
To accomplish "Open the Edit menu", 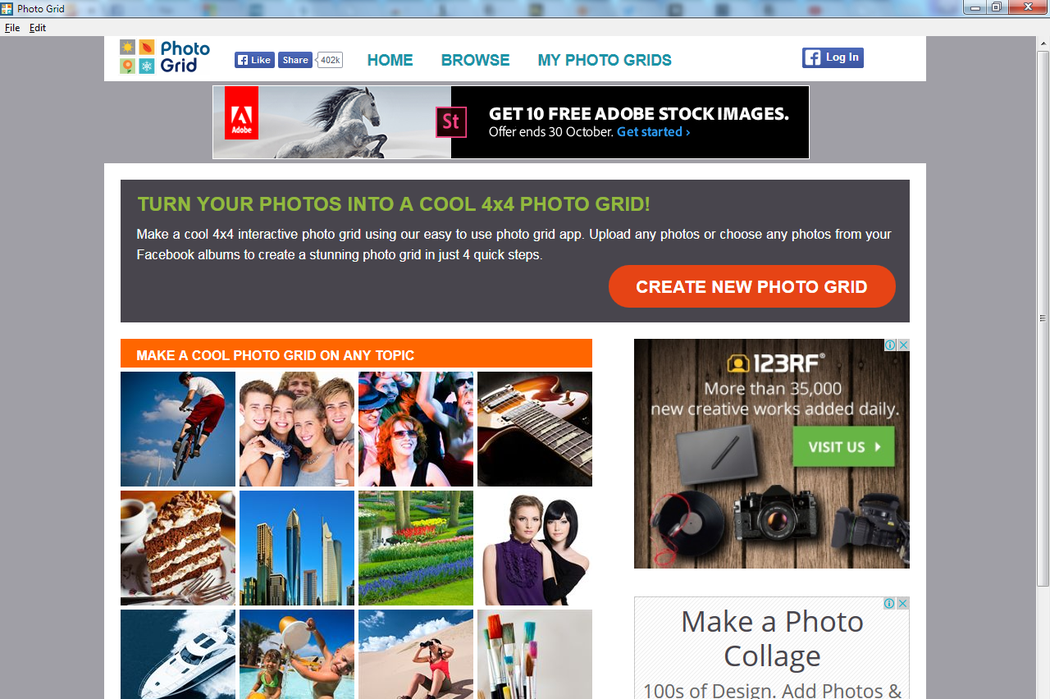I will (38, 28).
